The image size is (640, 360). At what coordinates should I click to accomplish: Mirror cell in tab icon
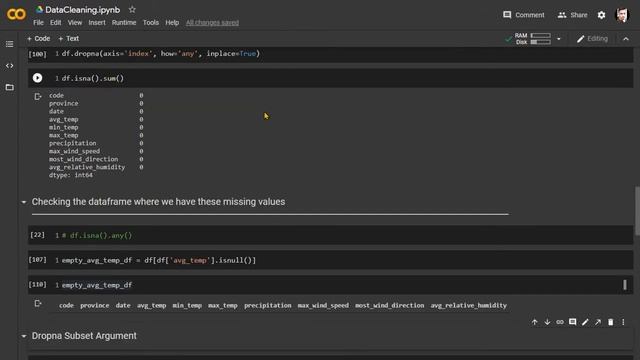[x=598, y=322]
